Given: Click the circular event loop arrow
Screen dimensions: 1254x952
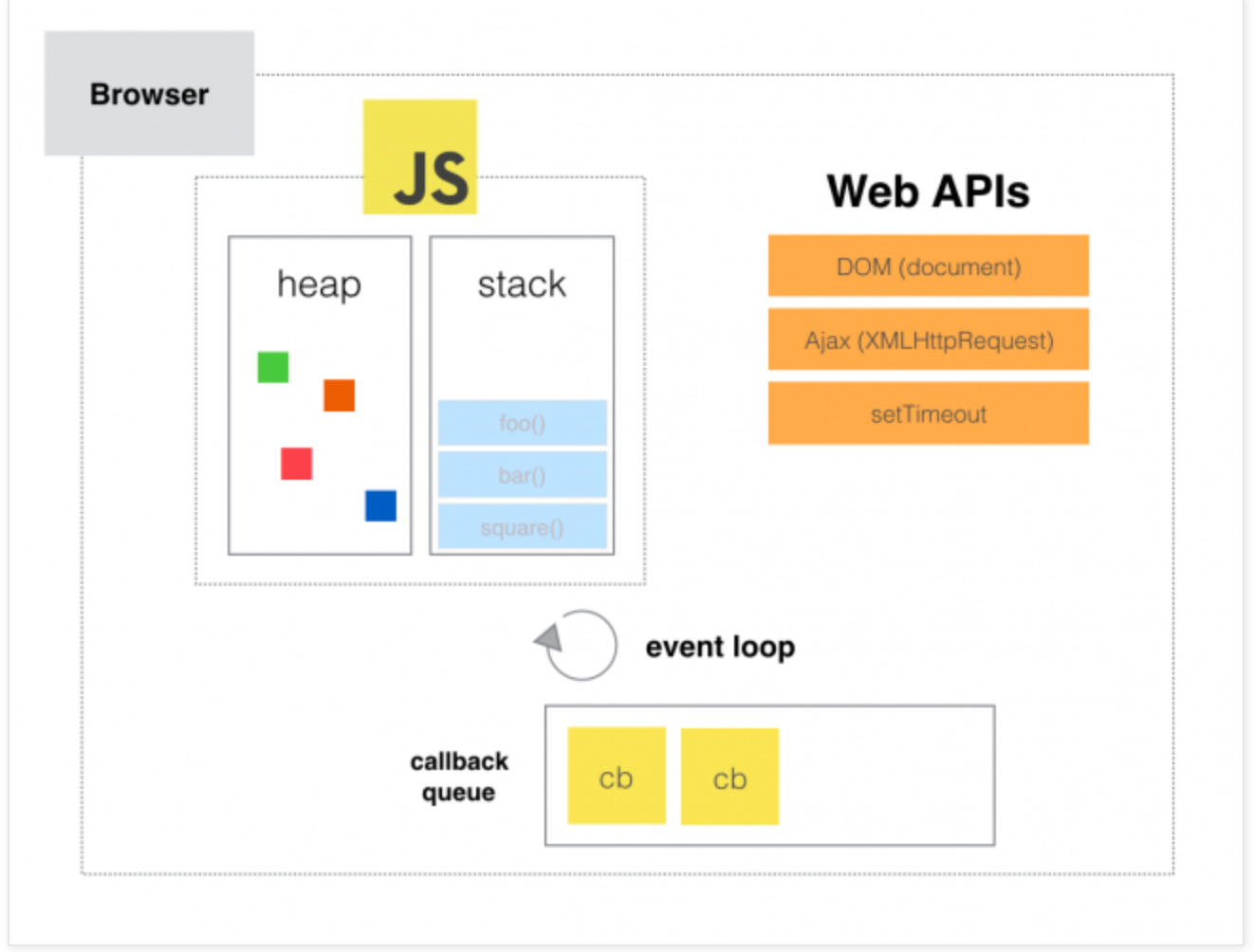Looking at the screenshot, I should click(579, 646).
